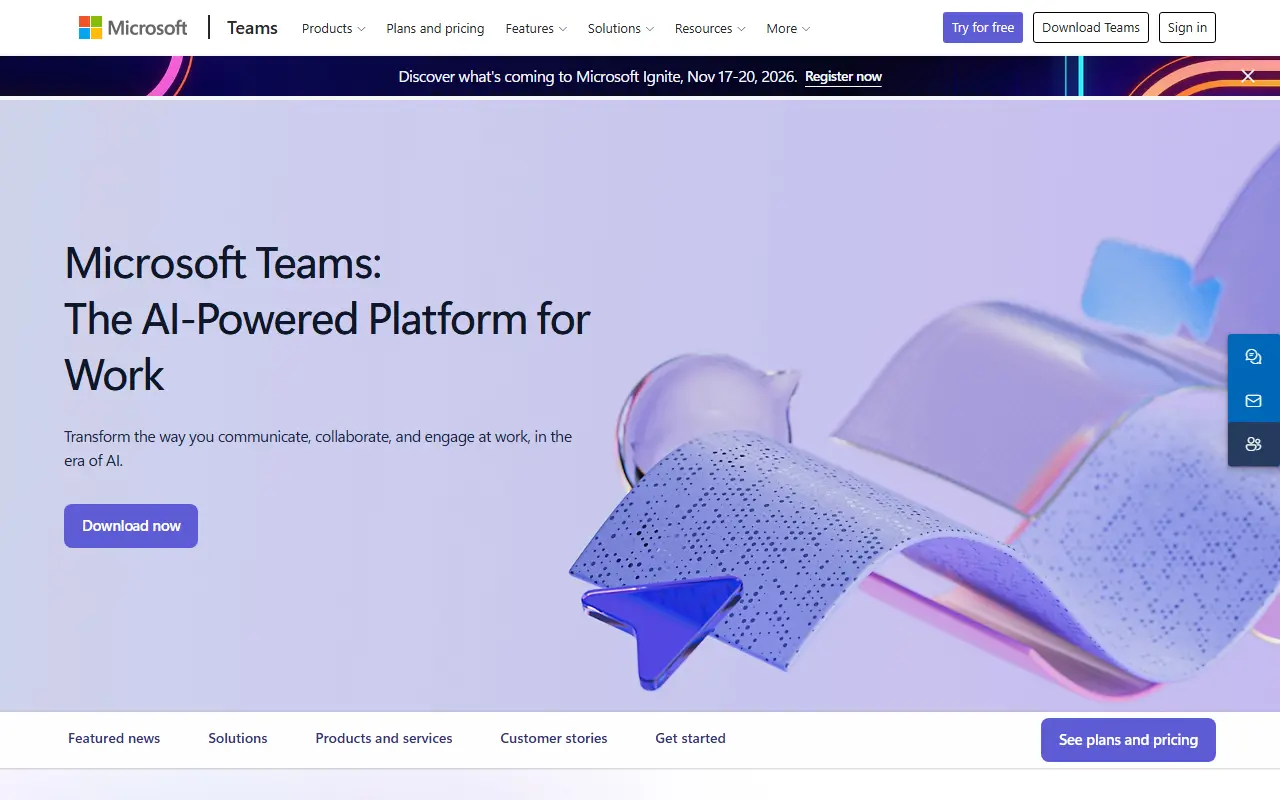The image size is (1280, 800).
Task: Follow the Register now link
Action: pyautogui.click(x=843, y=77)
